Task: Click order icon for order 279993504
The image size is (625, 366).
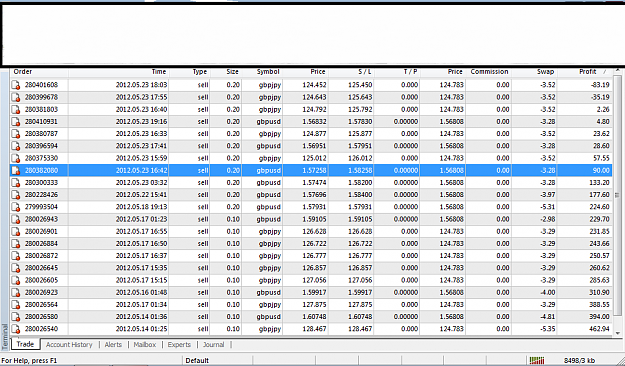Action: tap(16, 207)
